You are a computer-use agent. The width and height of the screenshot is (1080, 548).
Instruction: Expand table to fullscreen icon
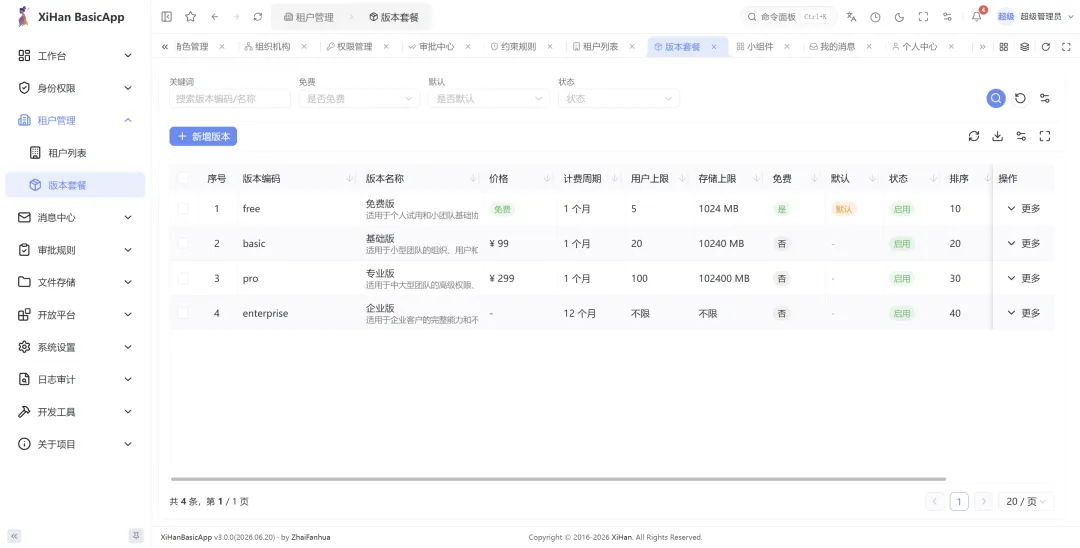(1045, 136)
